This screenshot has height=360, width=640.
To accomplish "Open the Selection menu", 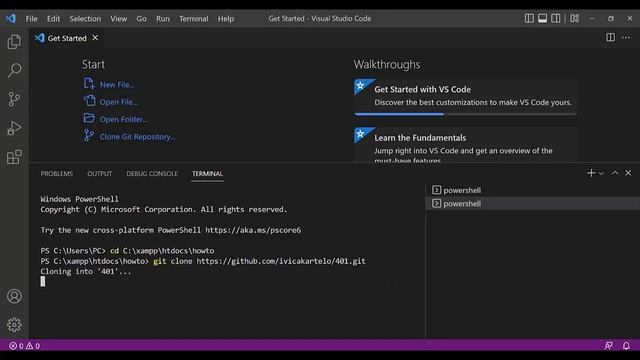I will [85, 19].
